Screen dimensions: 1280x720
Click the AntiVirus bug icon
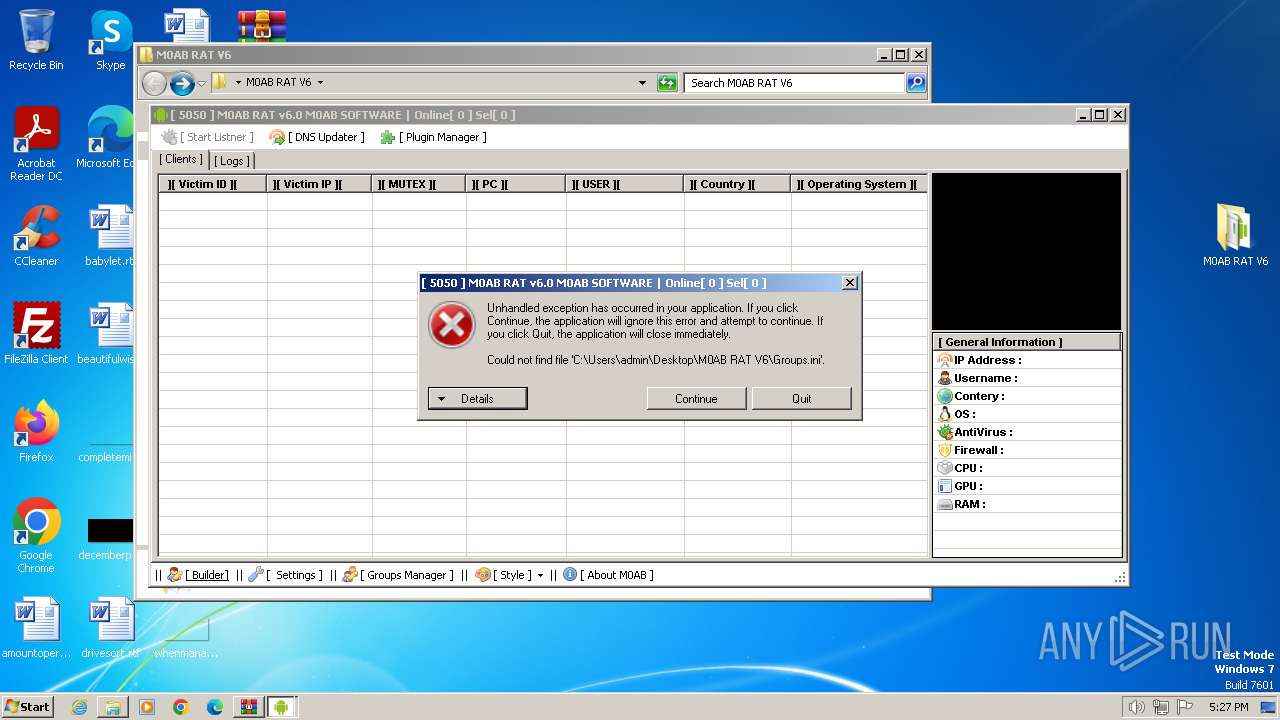click(x=945, y=432)
